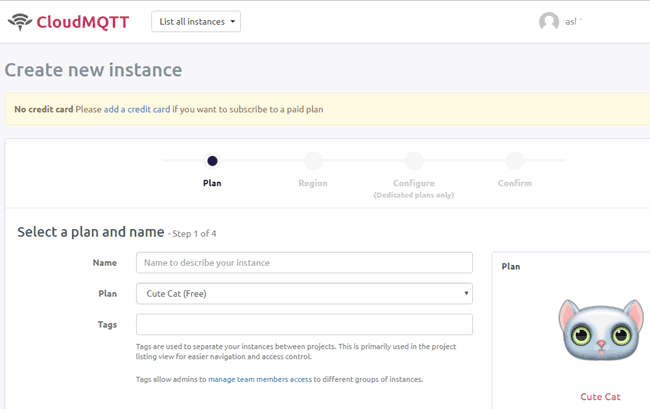650x409 pixels.
Task: Follow the add a credit card link
Action: pos(137,109)
